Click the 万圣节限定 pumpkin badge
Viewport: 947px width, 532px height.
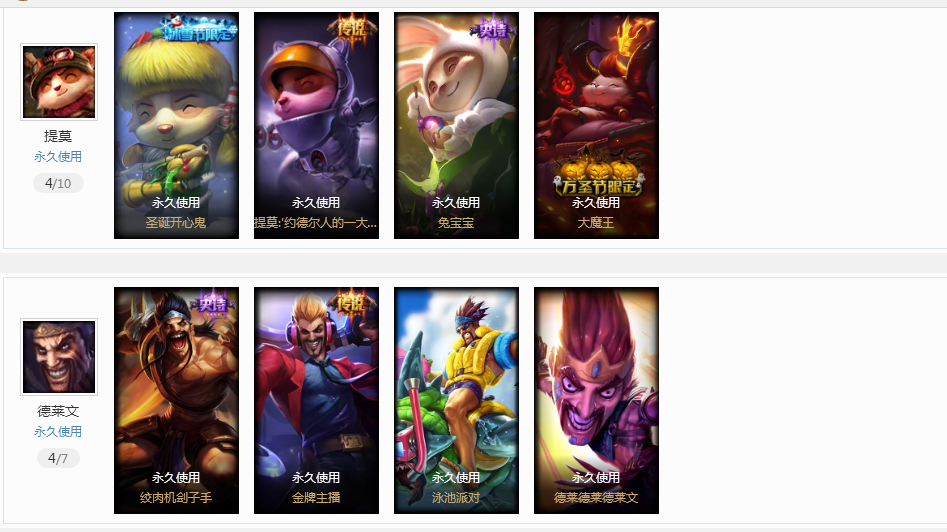coord(598,178)
